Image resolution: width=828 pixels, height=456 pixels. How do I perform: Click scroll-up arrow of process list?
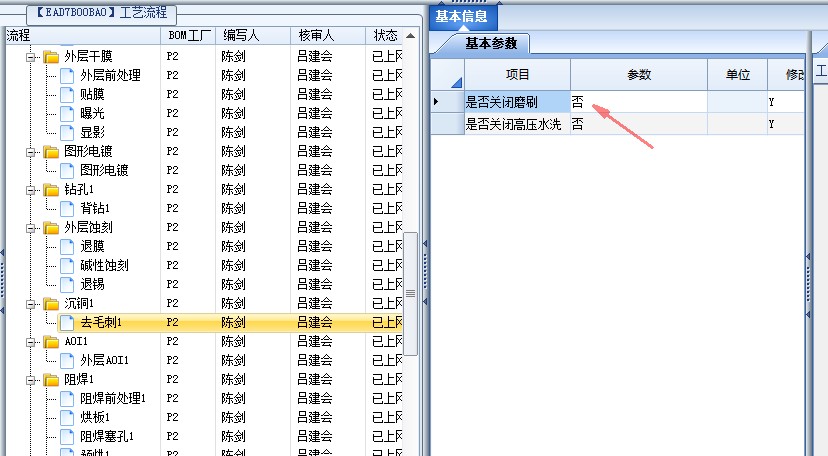point(410,36)
